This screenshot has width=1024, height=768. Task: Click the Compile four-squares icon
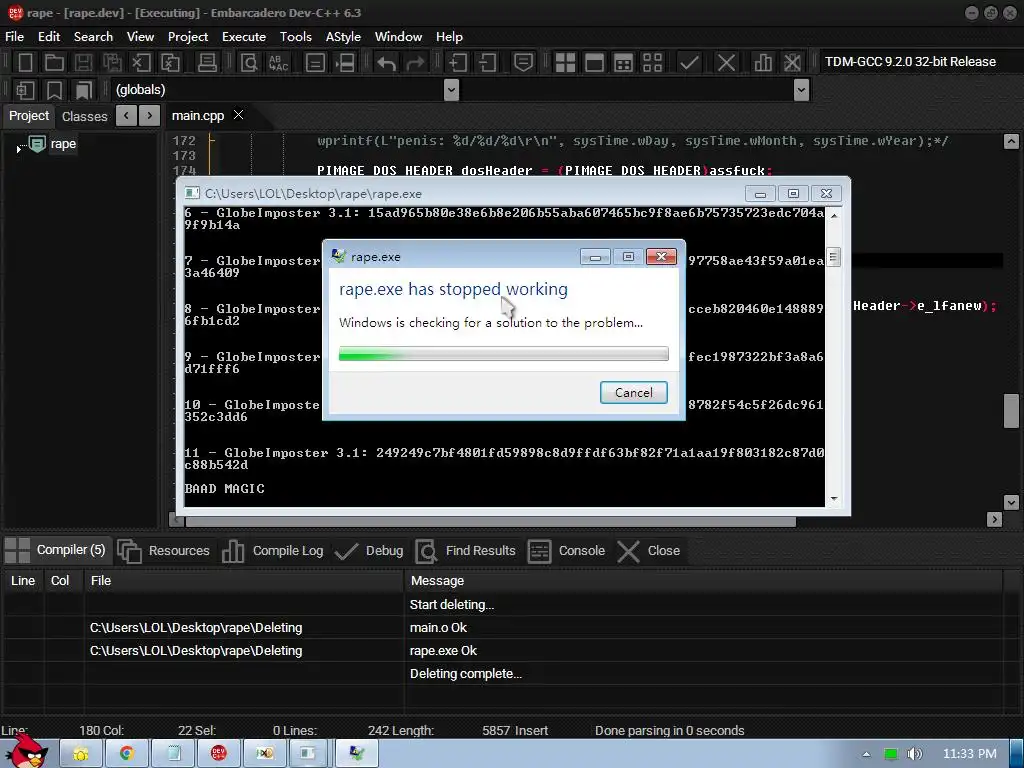pyautogui.click(x=565, y=63)
